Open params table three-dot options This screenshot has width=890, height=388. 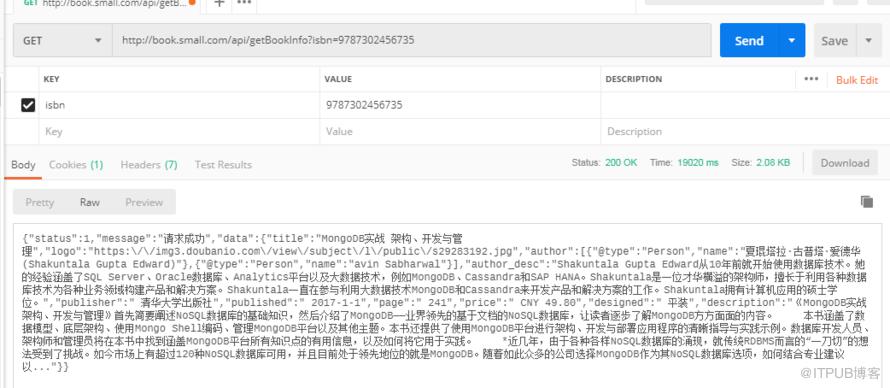pyautogui.click(x=811, y=79)
